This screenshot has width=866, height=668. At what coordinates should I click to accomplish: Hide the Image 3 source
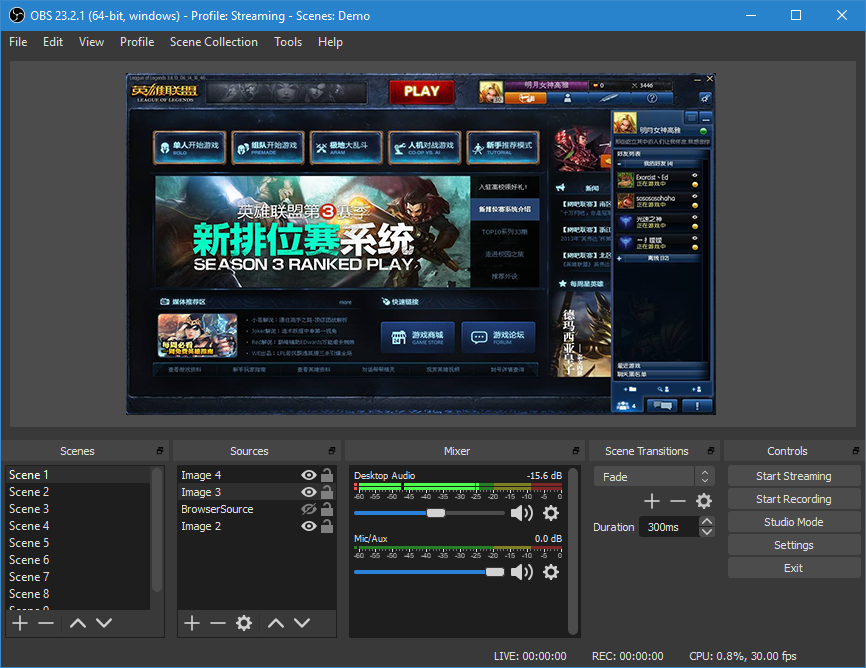(309, 492)
